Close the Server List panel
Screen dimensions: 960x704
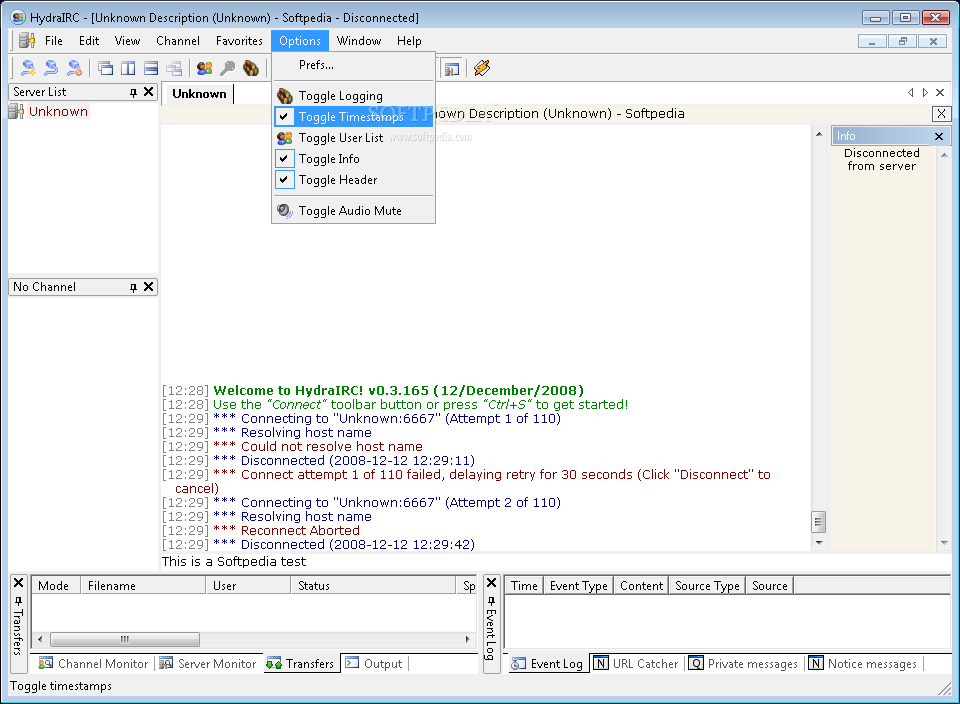click(148, 92)
